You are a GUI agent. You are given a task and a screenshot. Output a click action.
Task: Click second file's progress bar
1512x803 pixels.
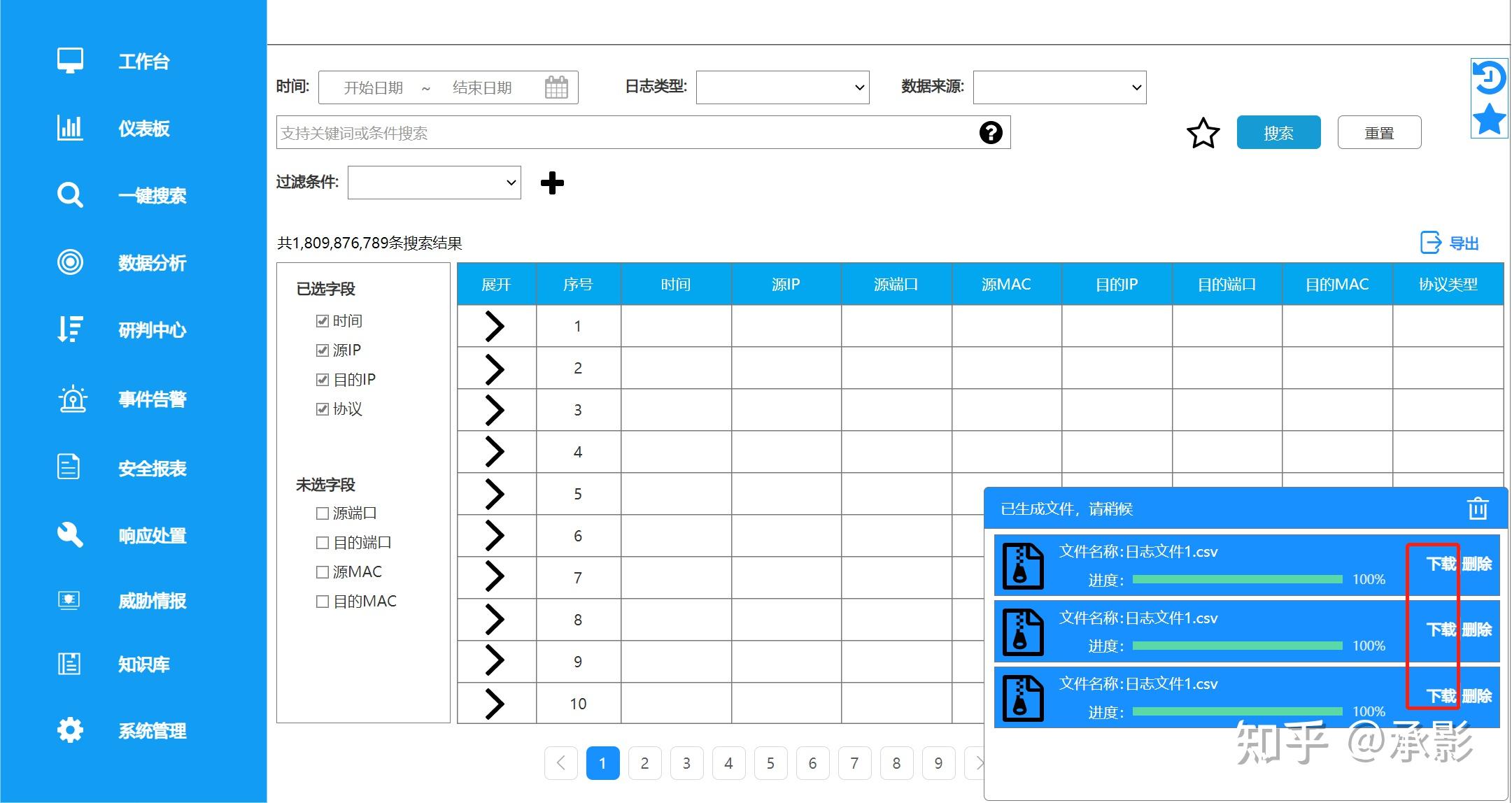[1237, 646]
